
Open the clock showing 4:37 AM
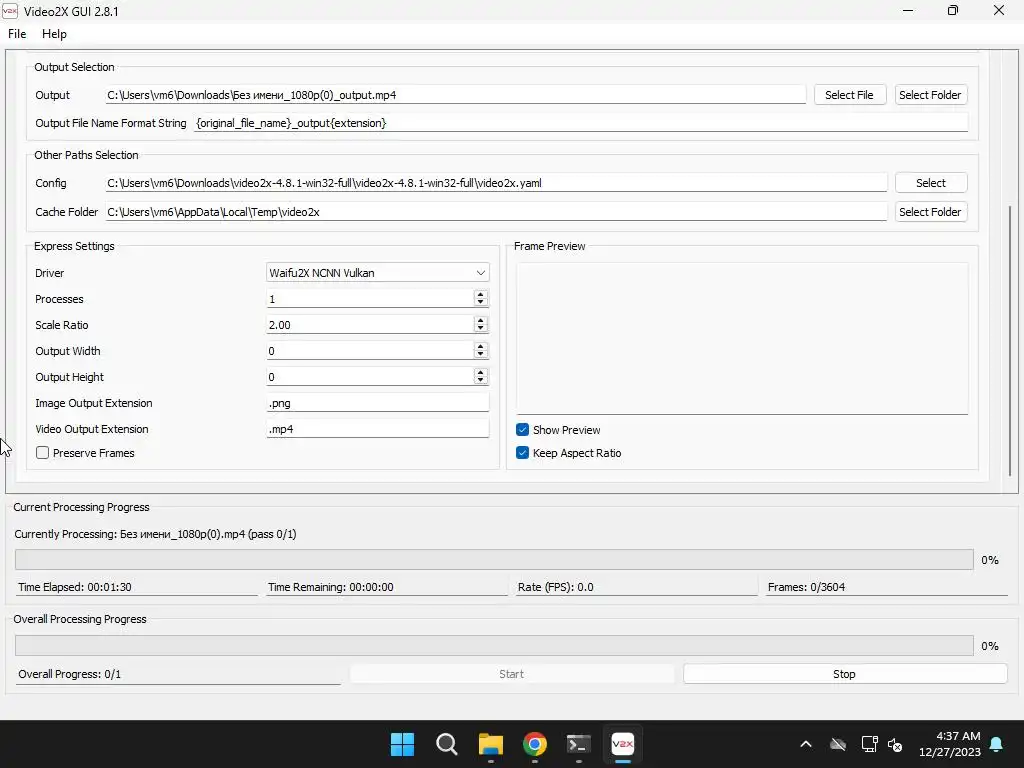950,744
